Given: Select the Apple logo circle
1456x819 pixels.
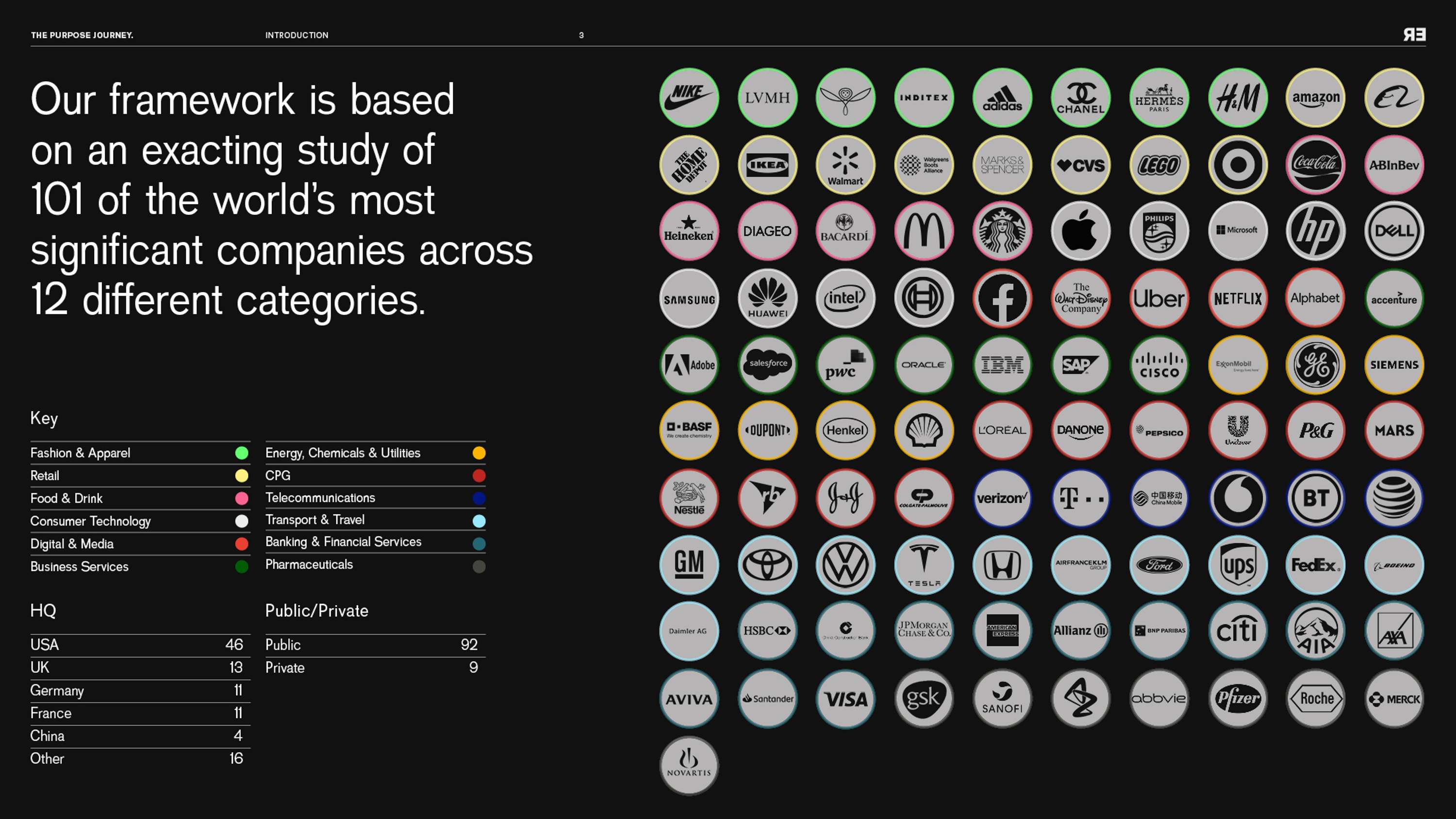Looking at the screenshot, I should [1081, 231].
